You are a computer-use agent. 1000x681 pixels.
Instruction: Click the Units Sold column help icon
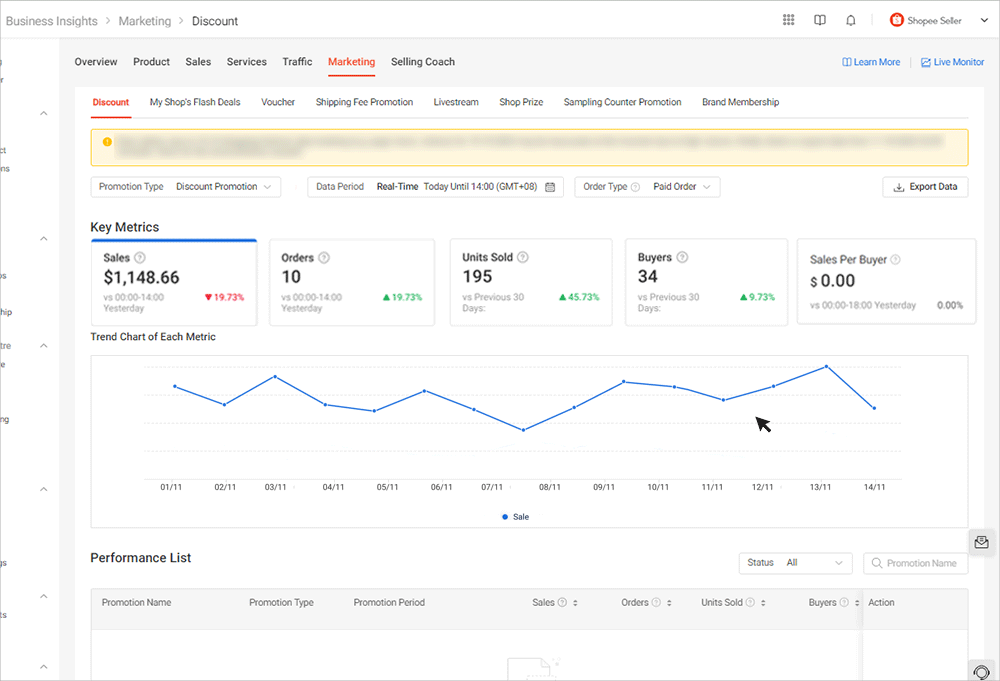(750, 602)
